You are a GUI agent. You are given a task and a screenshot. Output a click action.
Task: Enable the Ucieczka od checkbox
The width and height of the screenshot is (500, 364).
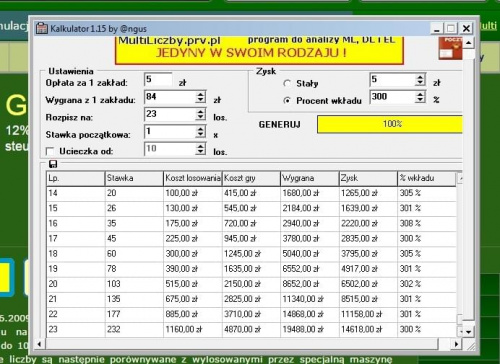point(50,152)
